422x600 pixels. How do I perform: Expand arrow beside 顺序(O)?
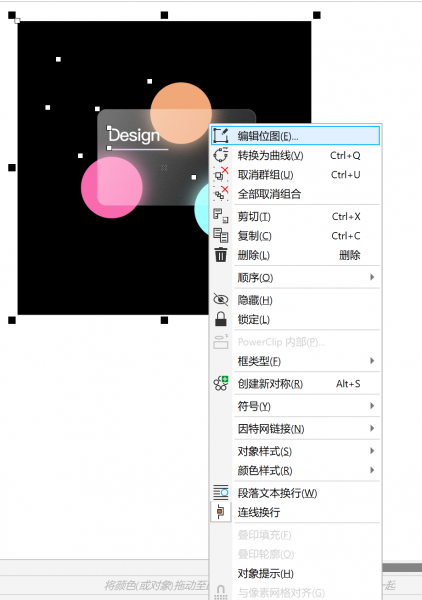click(x=372, y=277)
